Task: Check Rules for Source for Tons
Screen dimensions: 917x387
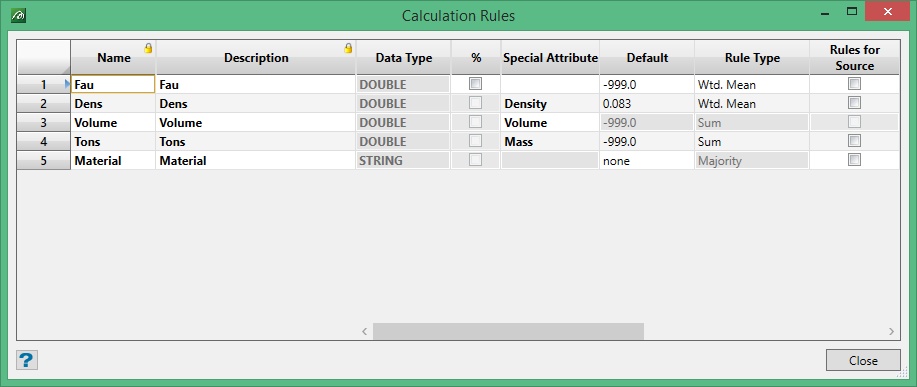Action: click(854, 141)
